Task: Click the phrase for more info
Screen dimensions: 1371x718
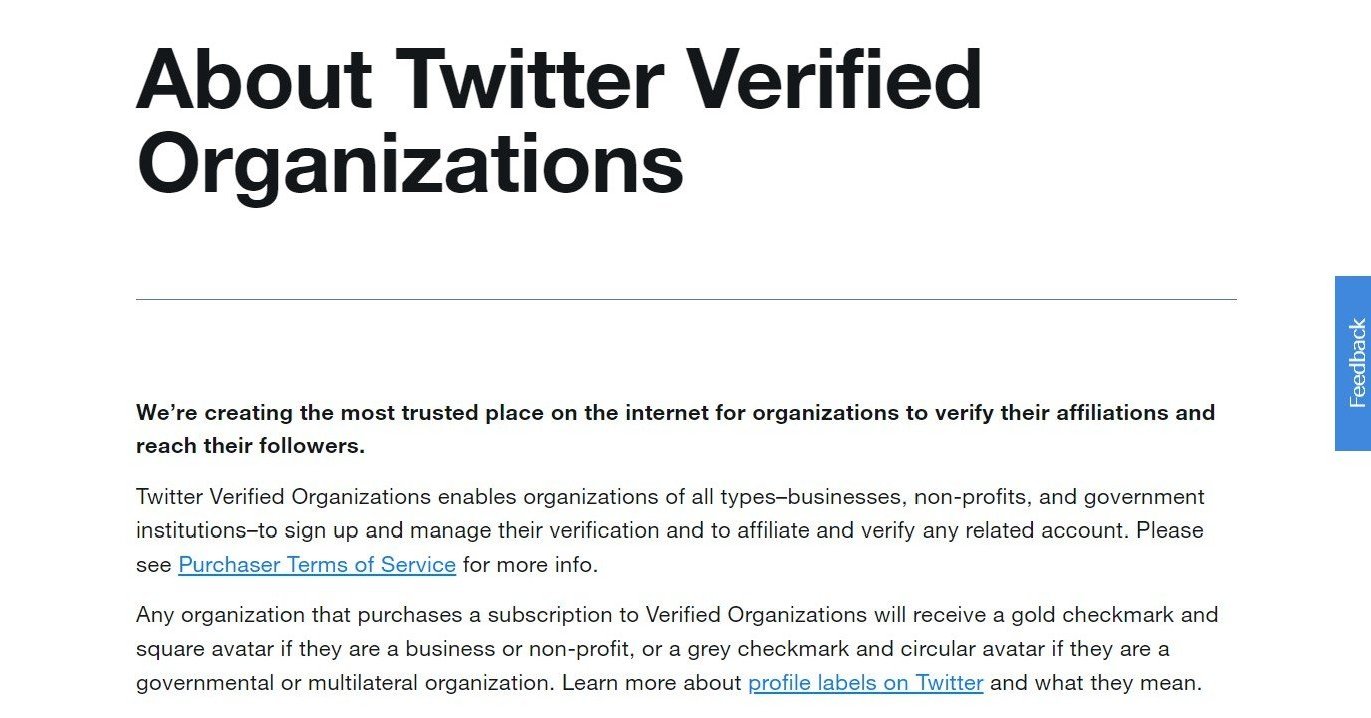Action: coord(530,565)
